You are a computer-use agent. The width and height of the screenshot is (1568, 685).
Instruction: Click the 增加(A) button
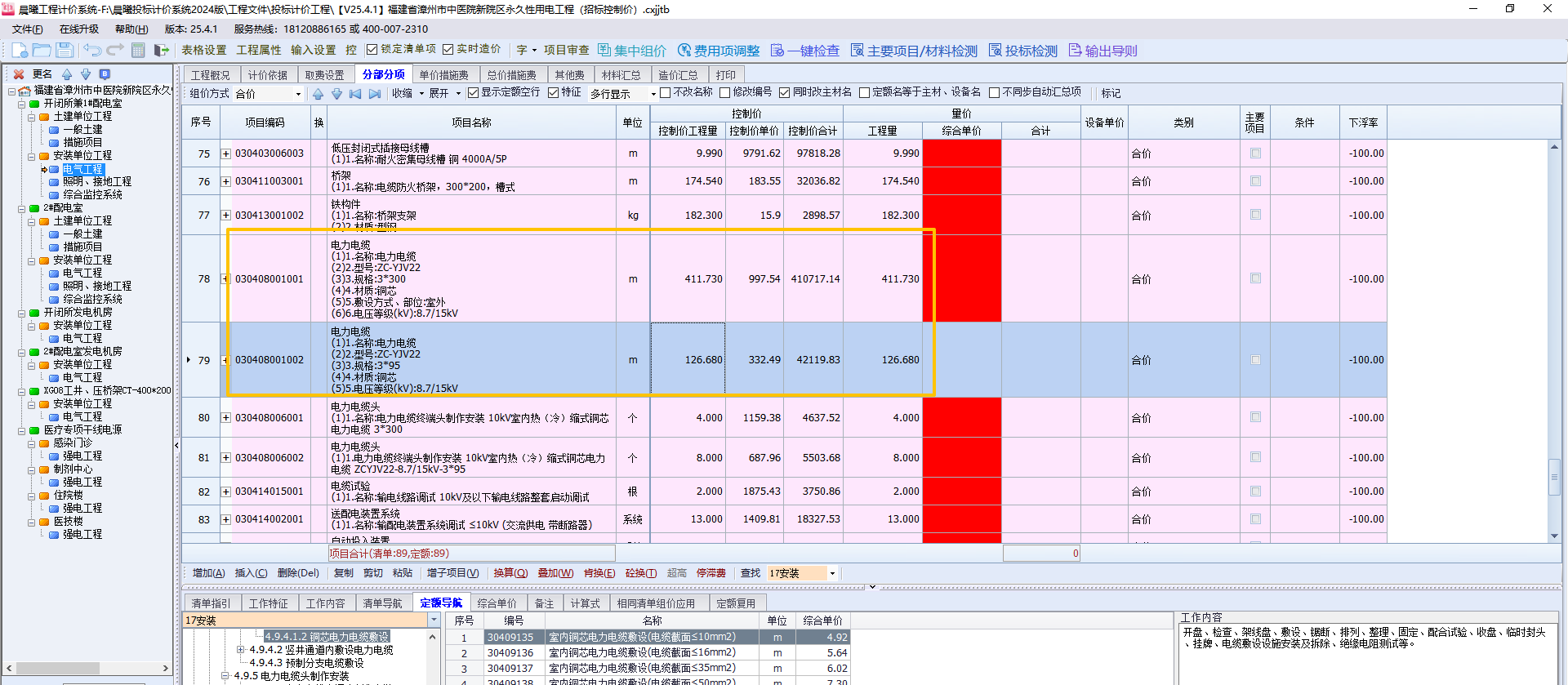(x=208, y=573)
